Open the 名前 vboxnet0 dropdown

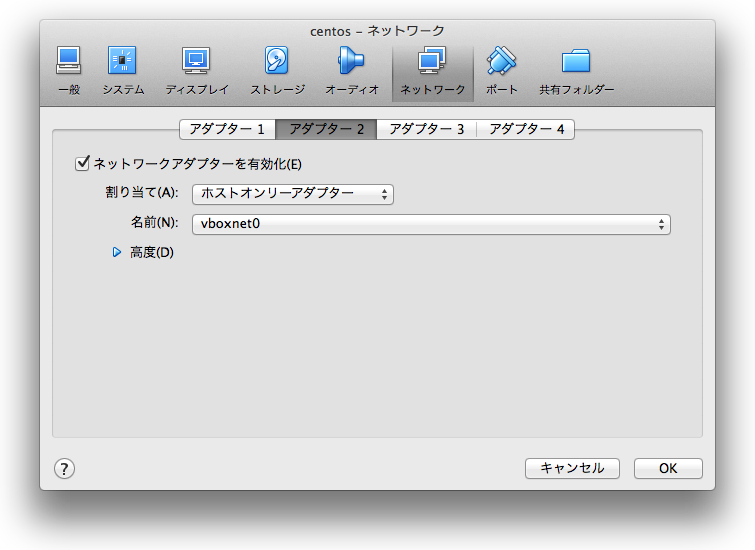pyautogui.click(x=431, y=224)
